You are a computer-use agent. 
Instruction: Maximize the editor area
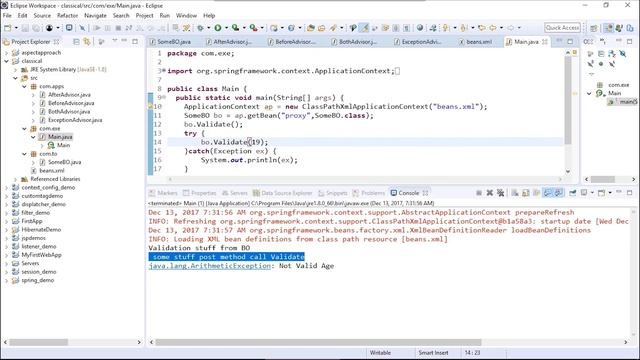pos(570,42)
